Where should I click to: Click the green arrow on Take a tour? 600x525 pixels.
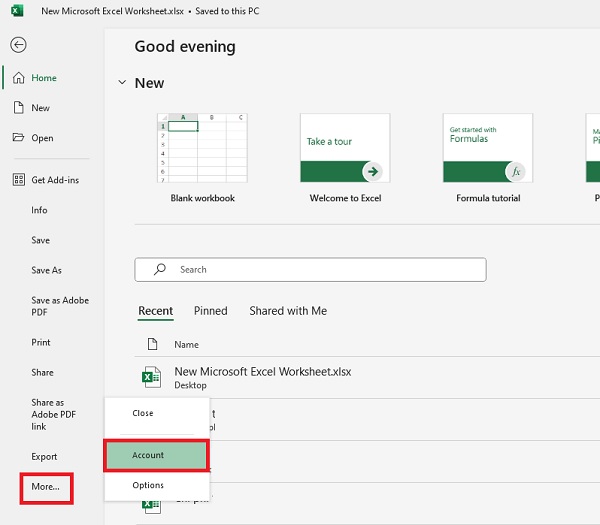click(372, 171)
